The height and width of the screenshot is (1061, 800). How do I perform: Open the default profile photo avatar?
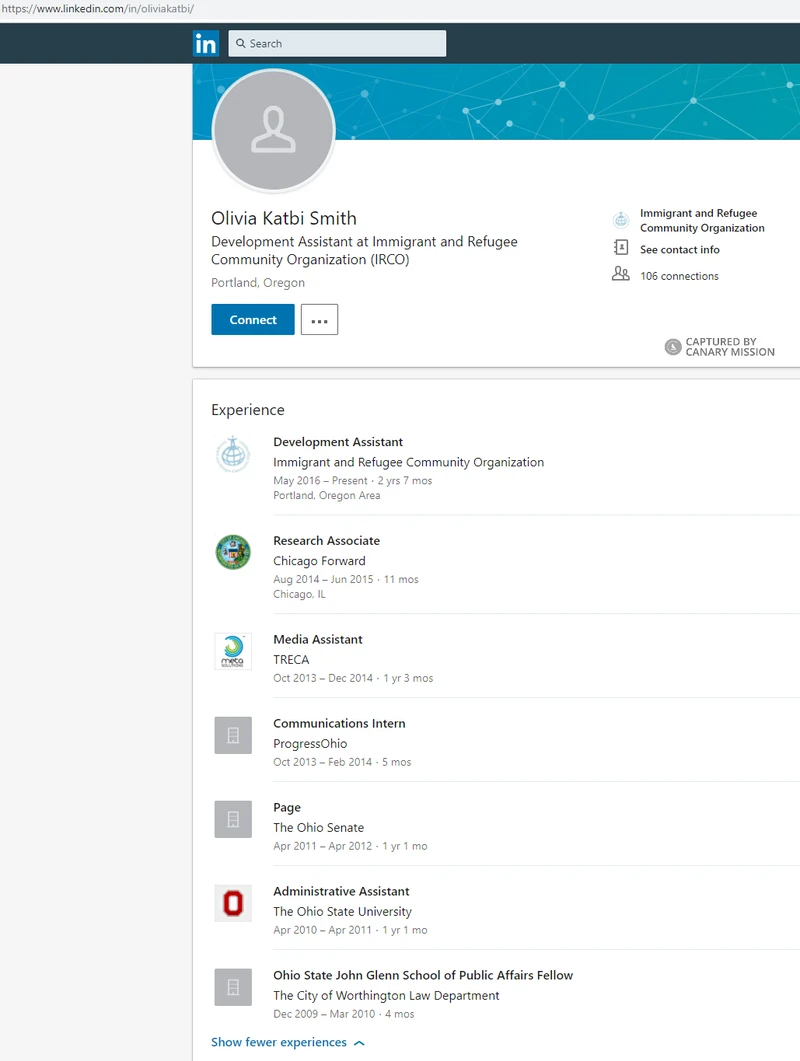pos(273,131)
